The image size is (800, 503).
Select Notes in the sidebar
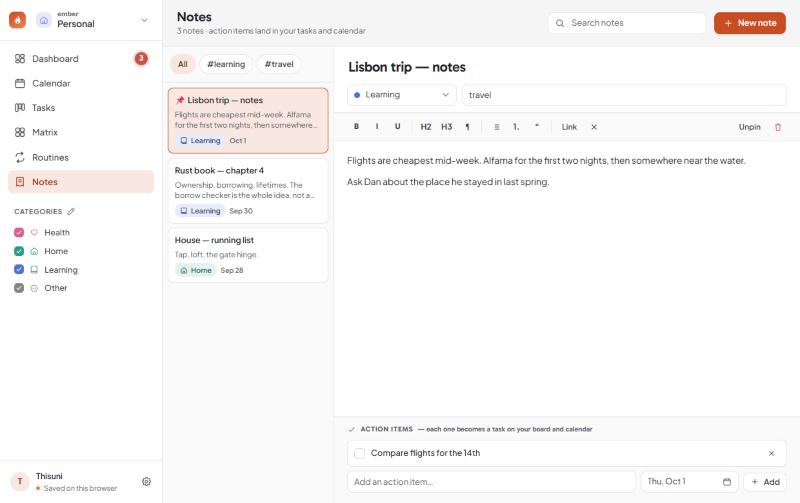(x=81, y=182)
